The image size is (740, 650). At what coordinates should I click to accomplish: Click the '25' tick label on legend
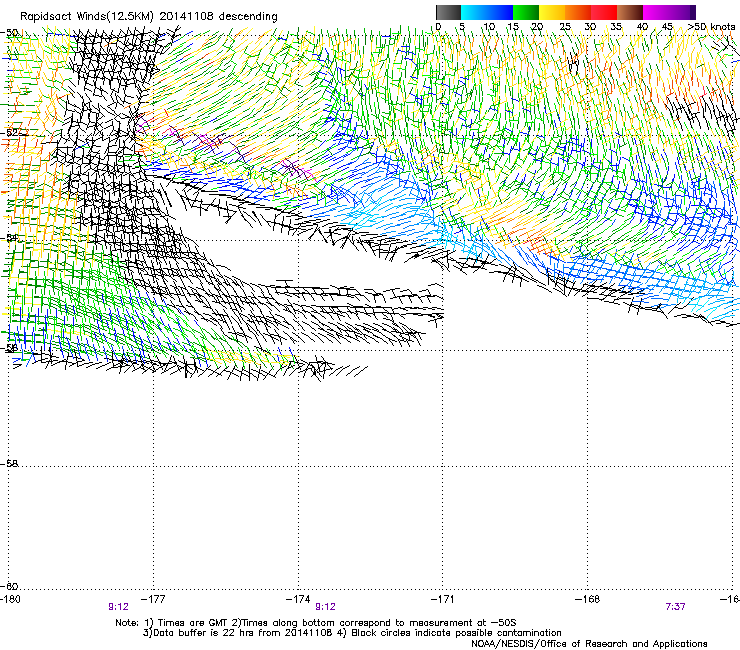click(565, 27)
